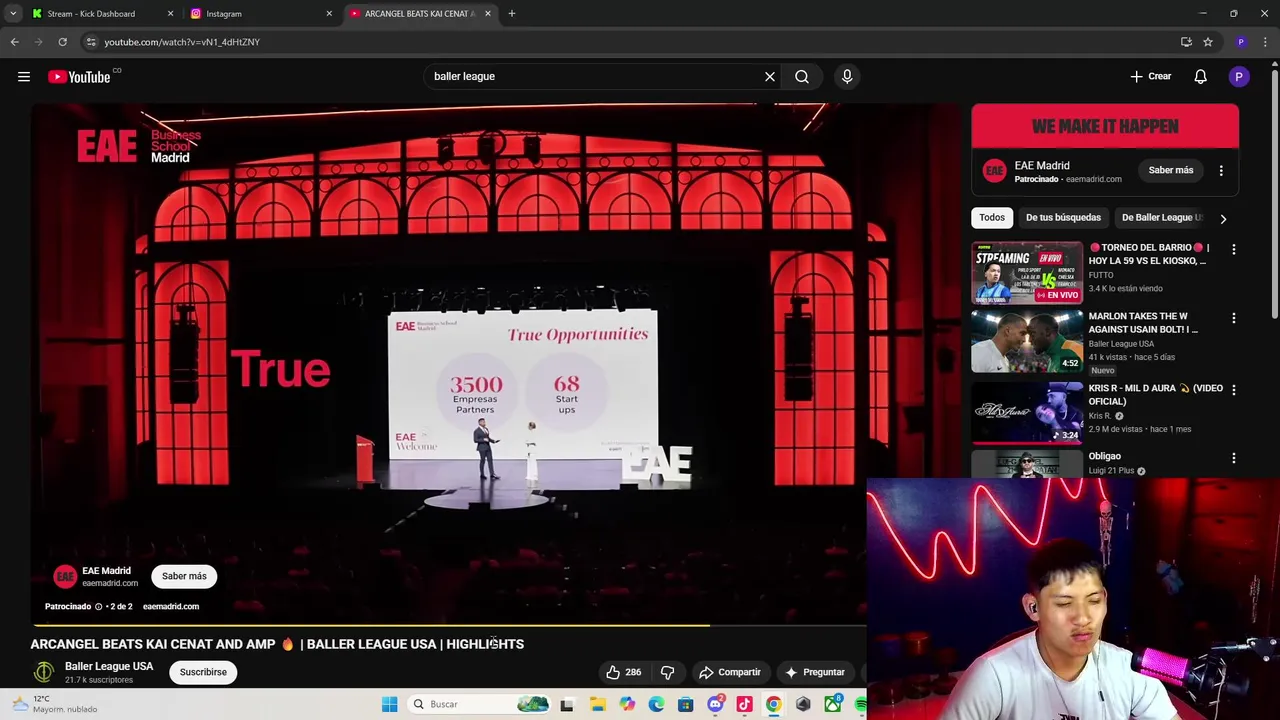Open Kris R Mil D Aura thumbnail
This screenshot has width=1280, height=720.
tap(1027, 412)
